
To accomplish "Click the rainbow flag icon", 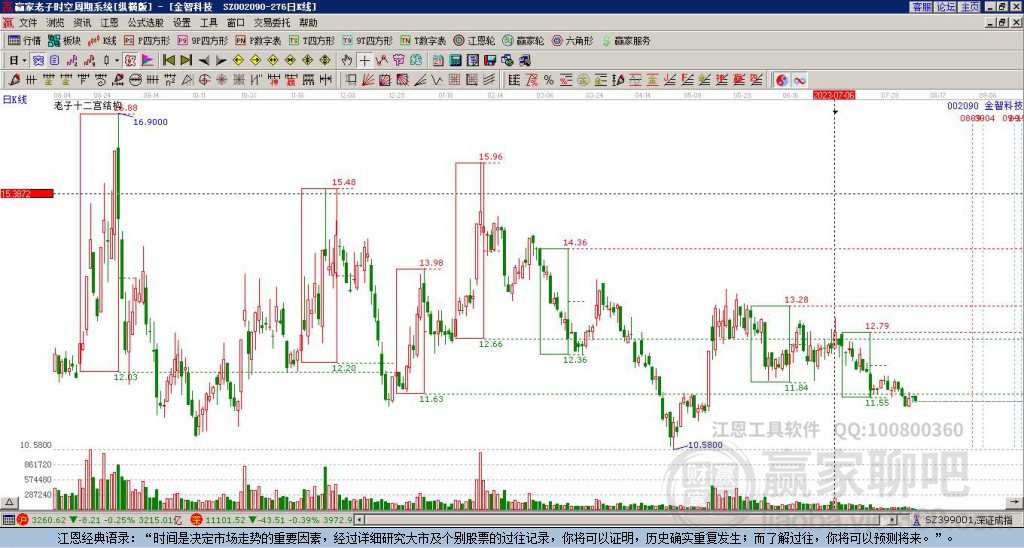I will (148, 61).
